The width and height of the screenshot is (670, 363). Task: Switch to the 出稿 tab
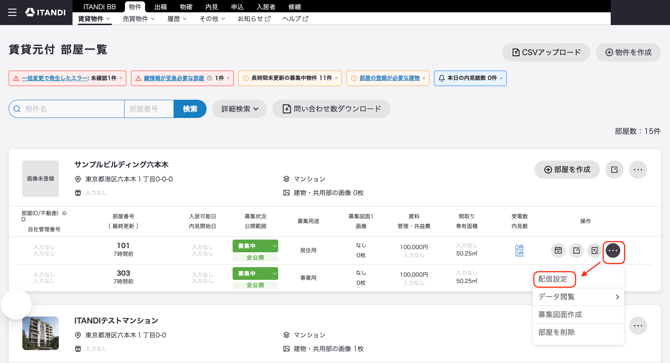160,7
